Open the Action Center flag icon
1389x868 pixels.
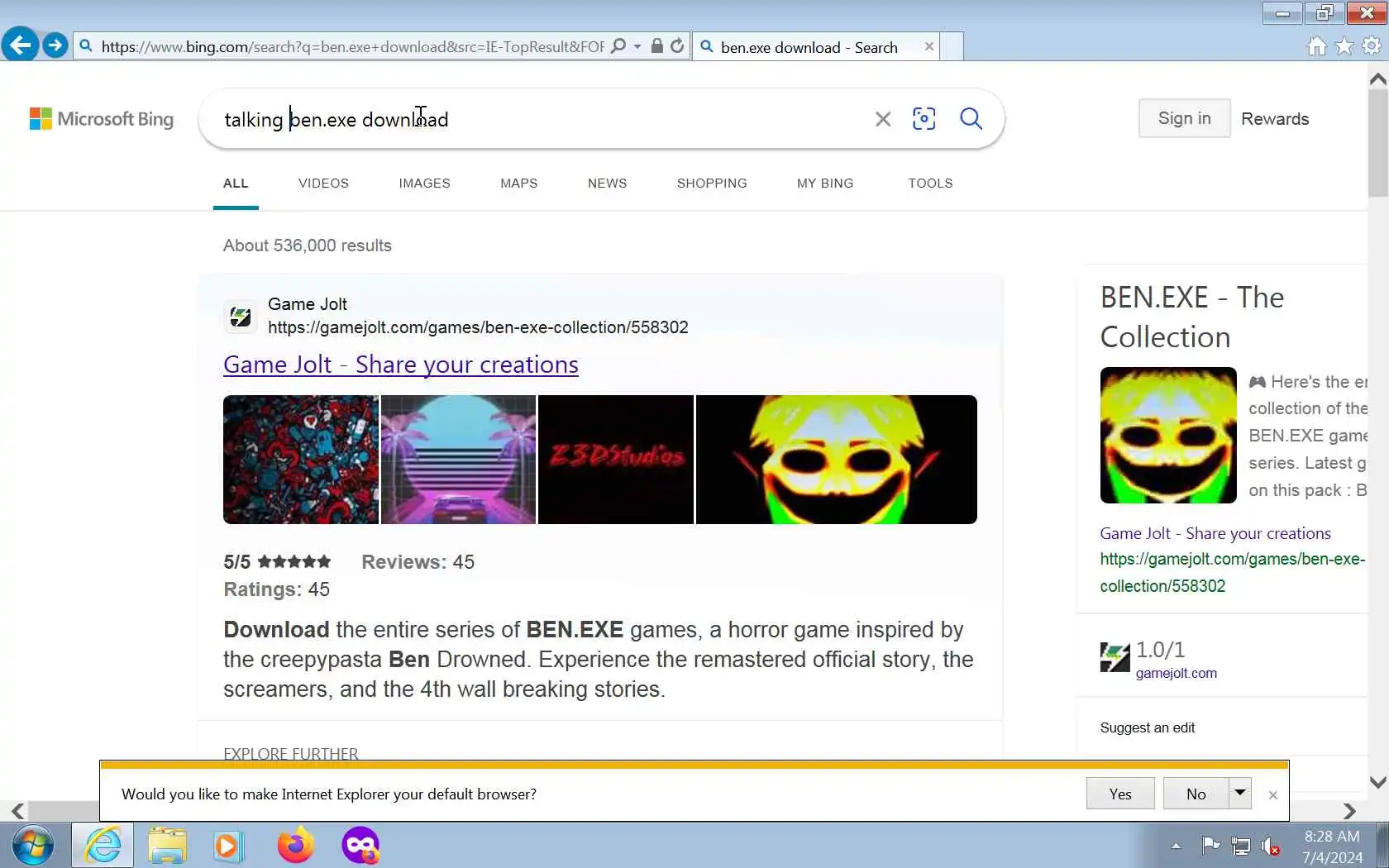point(1210,846)
